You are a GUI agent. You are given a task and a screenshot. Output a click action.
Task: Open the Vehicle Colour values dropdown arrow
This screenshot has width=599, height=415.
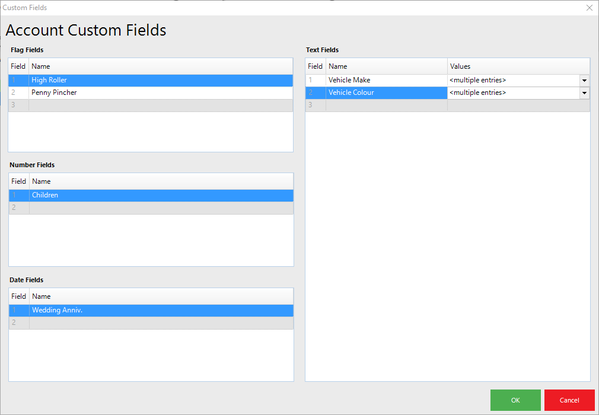[584, 93]
